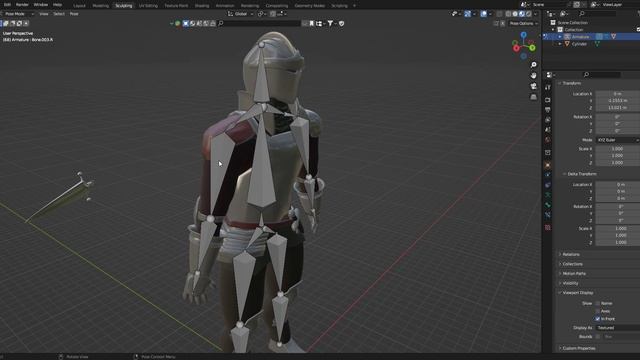Select Scene Collection in the Outliner
The image size is (640, 360).
[572, 23]
